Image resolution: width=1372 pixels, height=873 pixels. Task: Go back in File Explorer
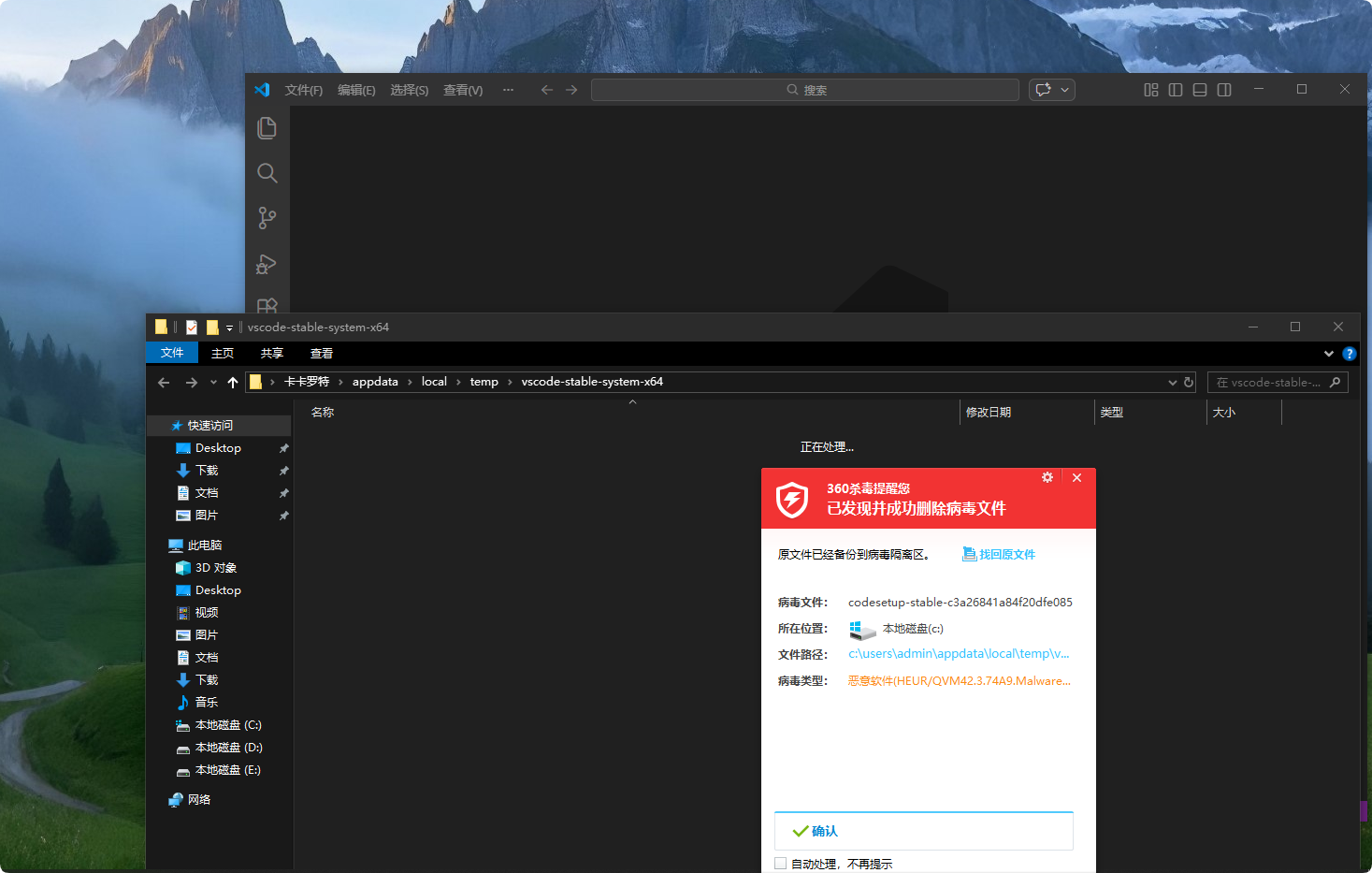click(164, 382)
